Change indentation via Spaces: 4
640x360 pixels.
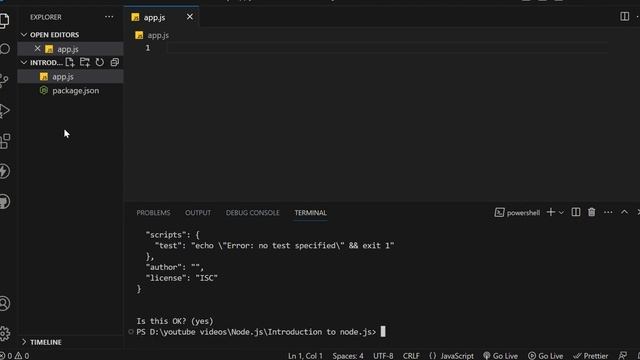pos(348,356)
